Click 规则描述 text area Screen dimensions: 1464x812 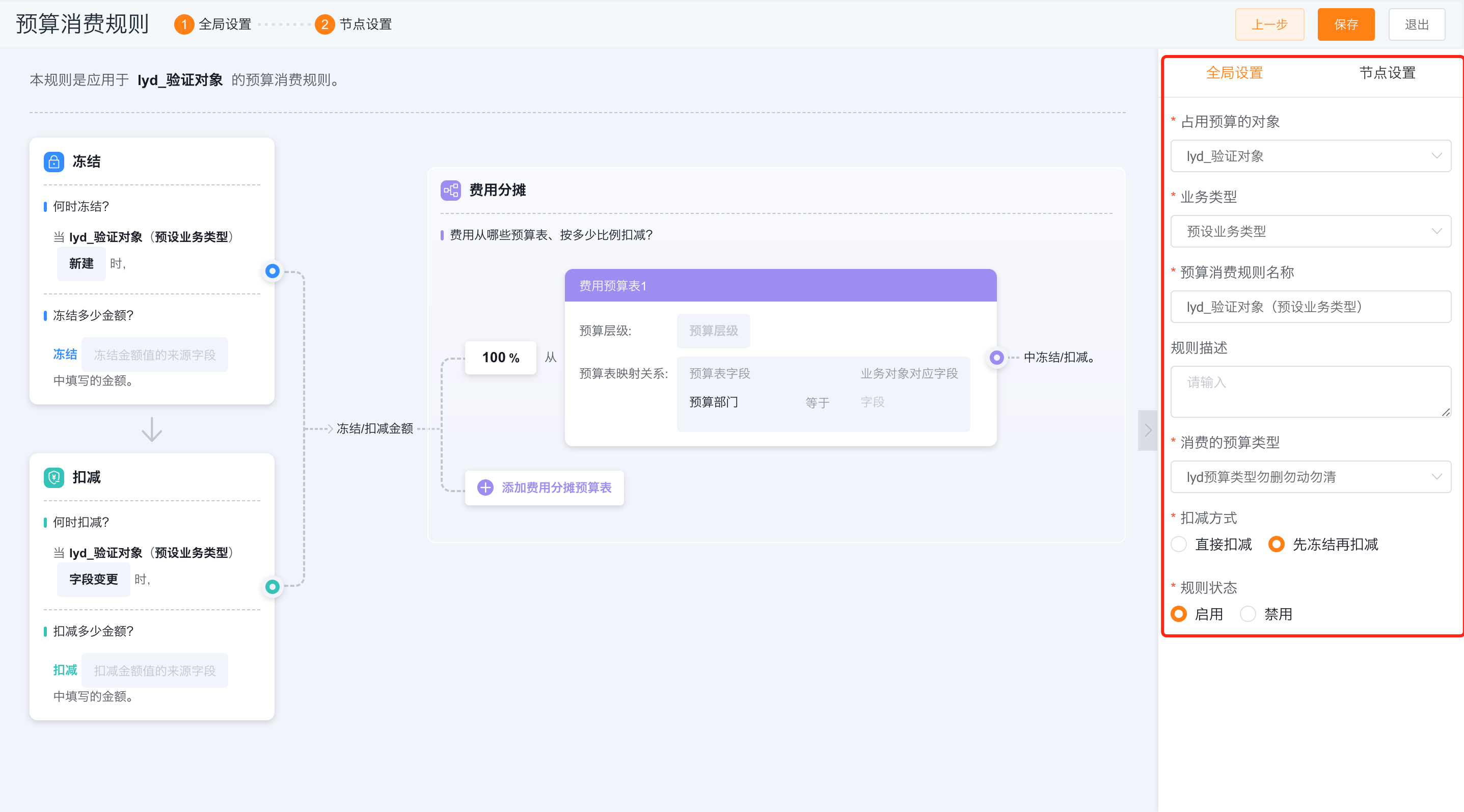tap(1311, 392)
